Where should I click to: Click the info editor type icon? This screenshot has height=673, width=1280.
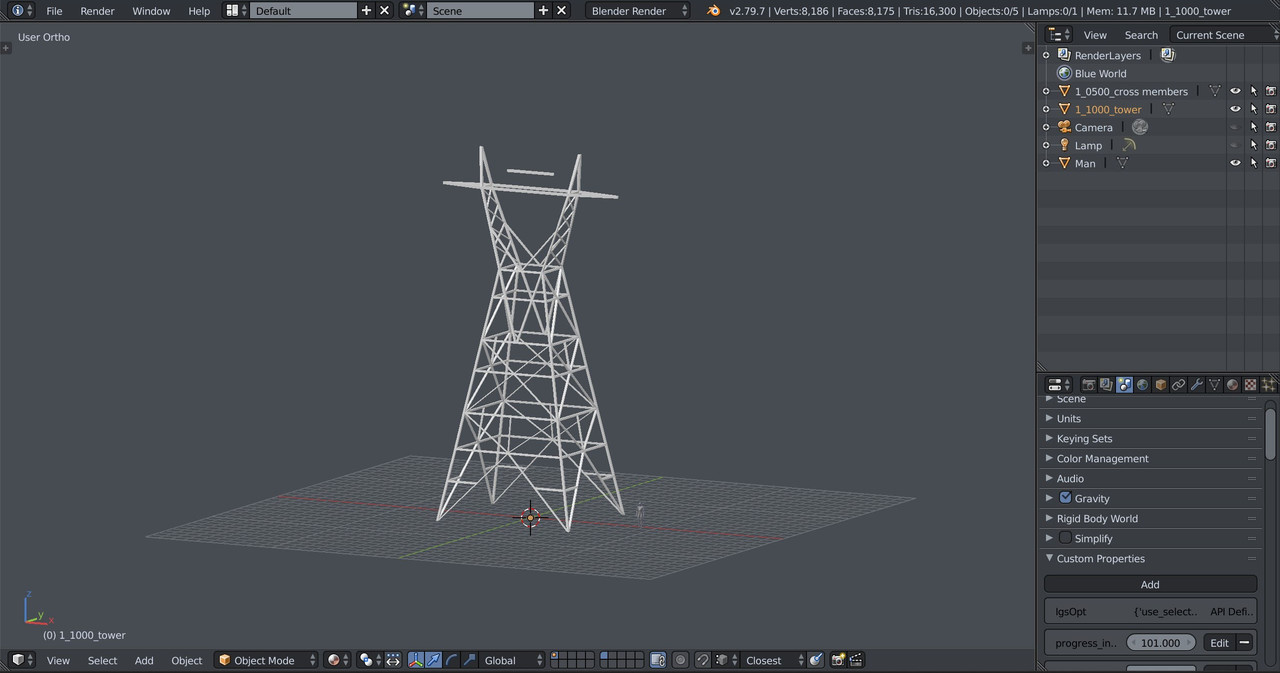pyautogui.click(x=20, y=10)
